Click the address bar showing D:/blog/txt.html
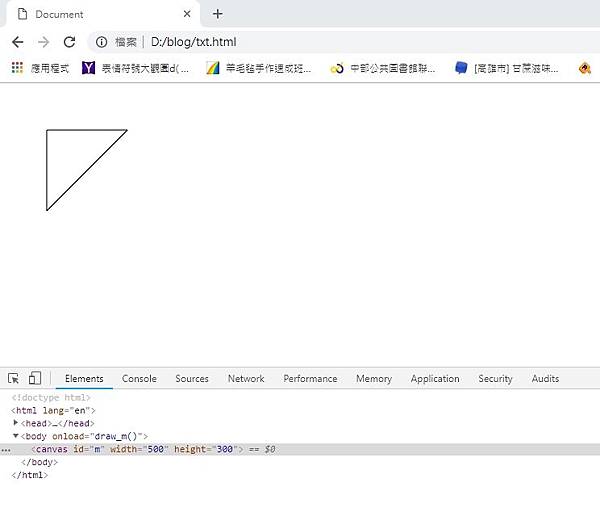600x529 pixels. (x=344, y=42)
